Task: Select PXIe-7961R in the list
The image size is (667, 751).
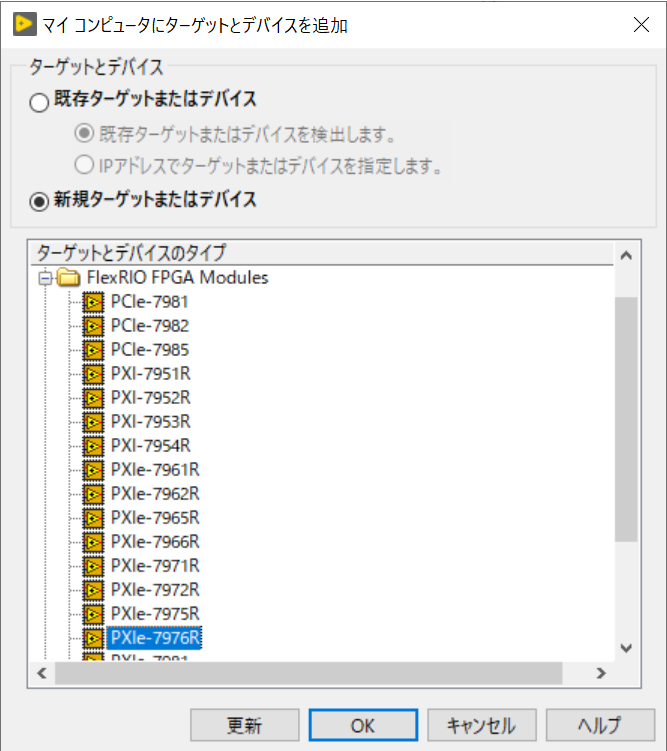Action: [155, 470]
